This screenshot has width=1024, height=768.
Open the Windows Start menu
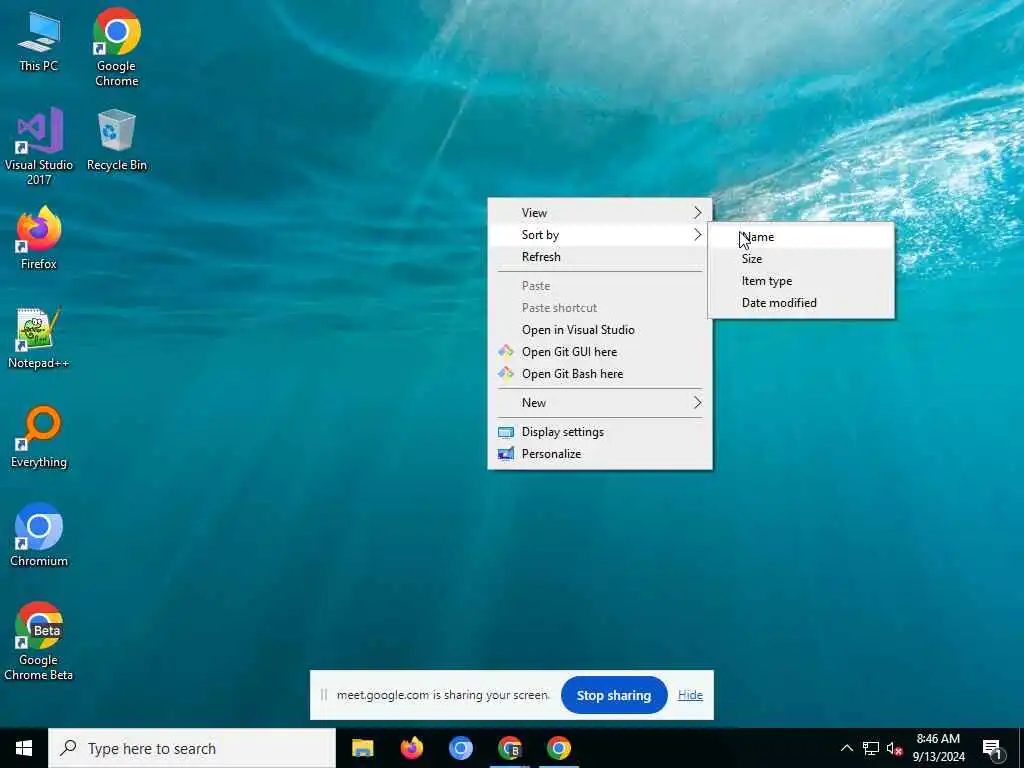click(x=24, y=748)
